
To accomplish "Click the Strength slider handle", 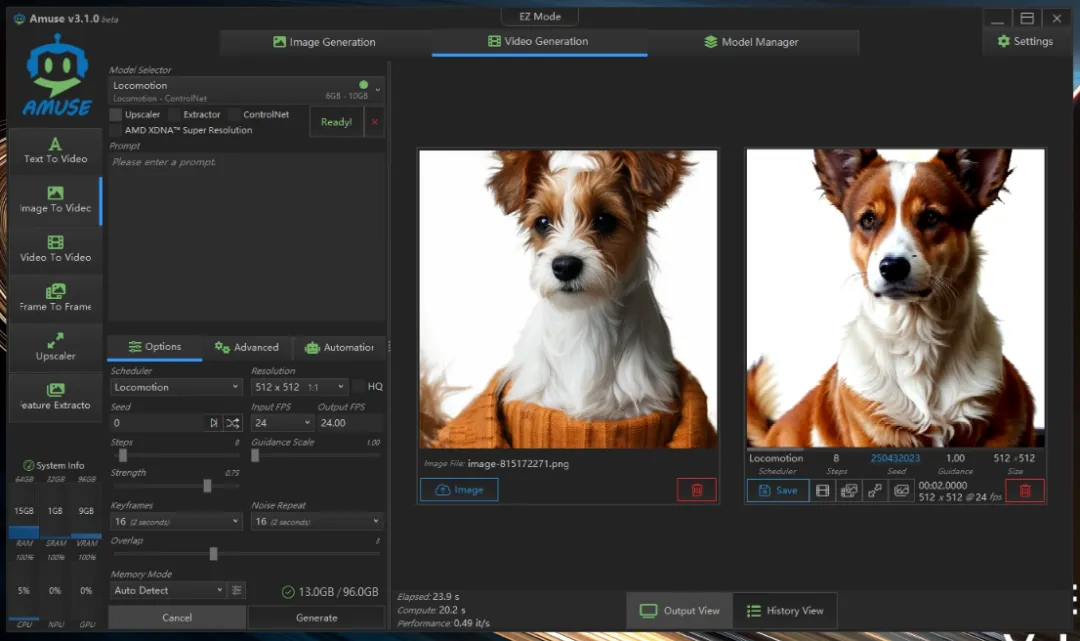I will coord(207,486).
